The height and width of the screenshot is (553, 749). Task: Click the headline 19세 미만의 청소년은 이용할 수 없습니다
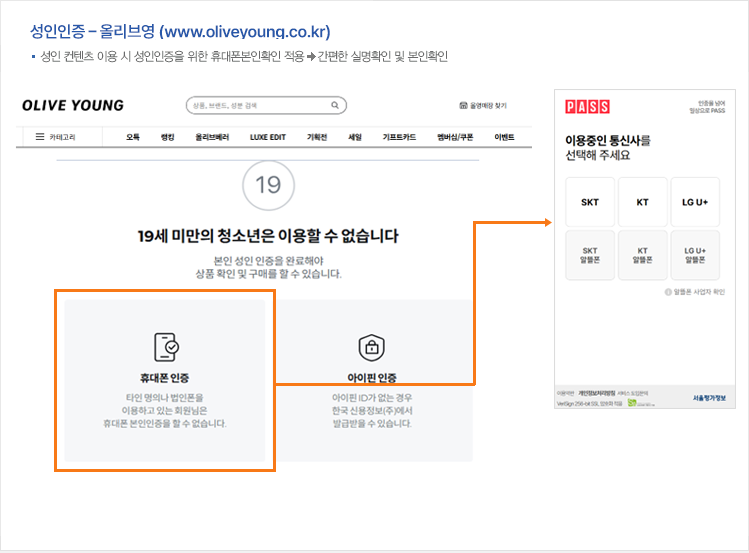(x=268, y=235)
